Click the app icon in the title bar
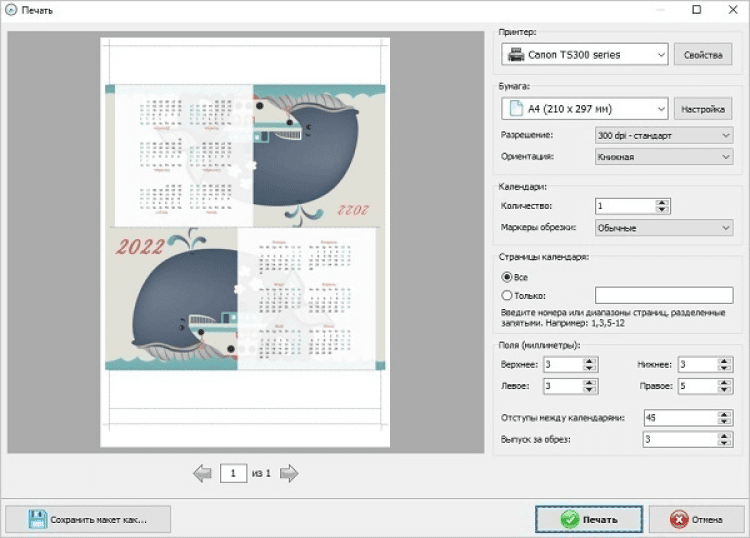 (11, 10)
